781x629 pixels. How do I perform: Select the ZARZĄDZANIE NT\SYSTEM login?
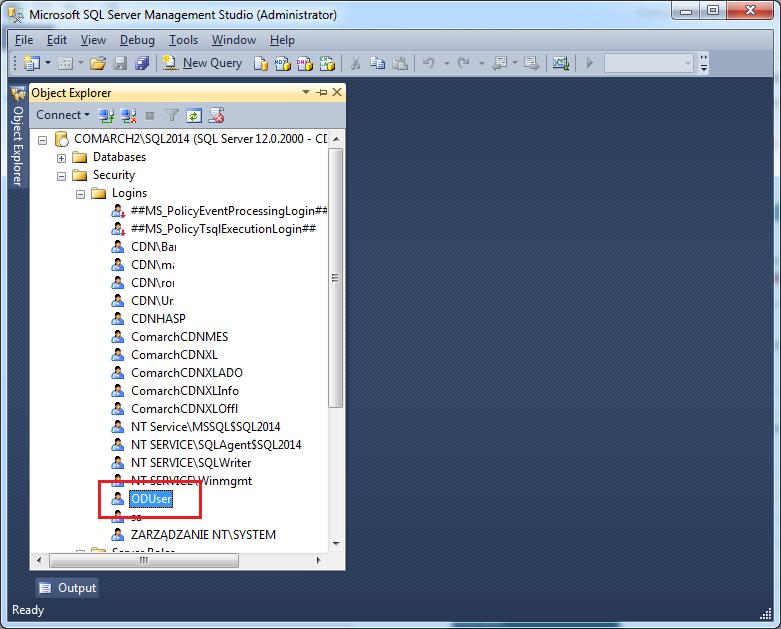[x=203, y=535]
